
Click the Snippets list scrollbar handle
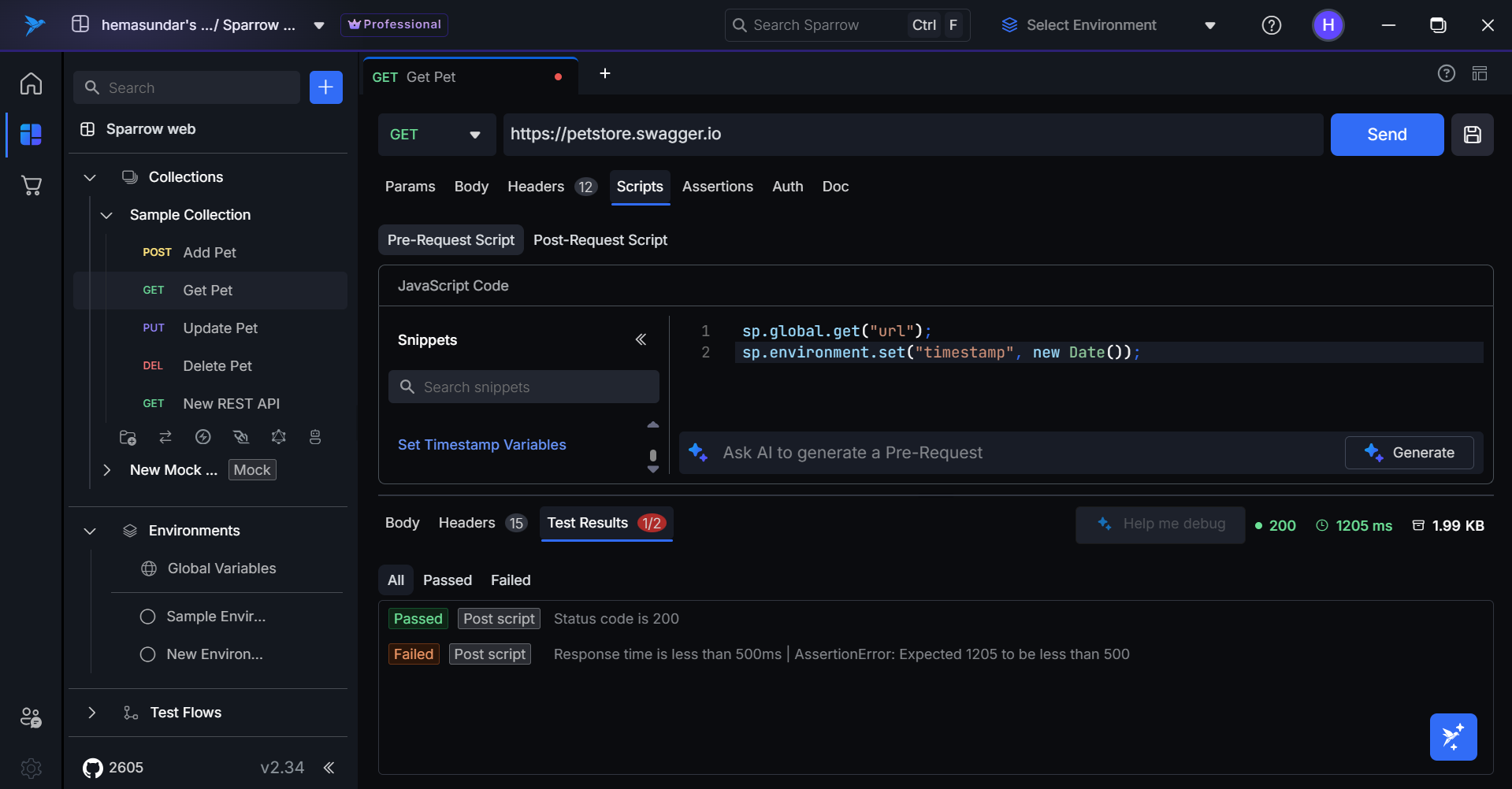click(652, 455)
